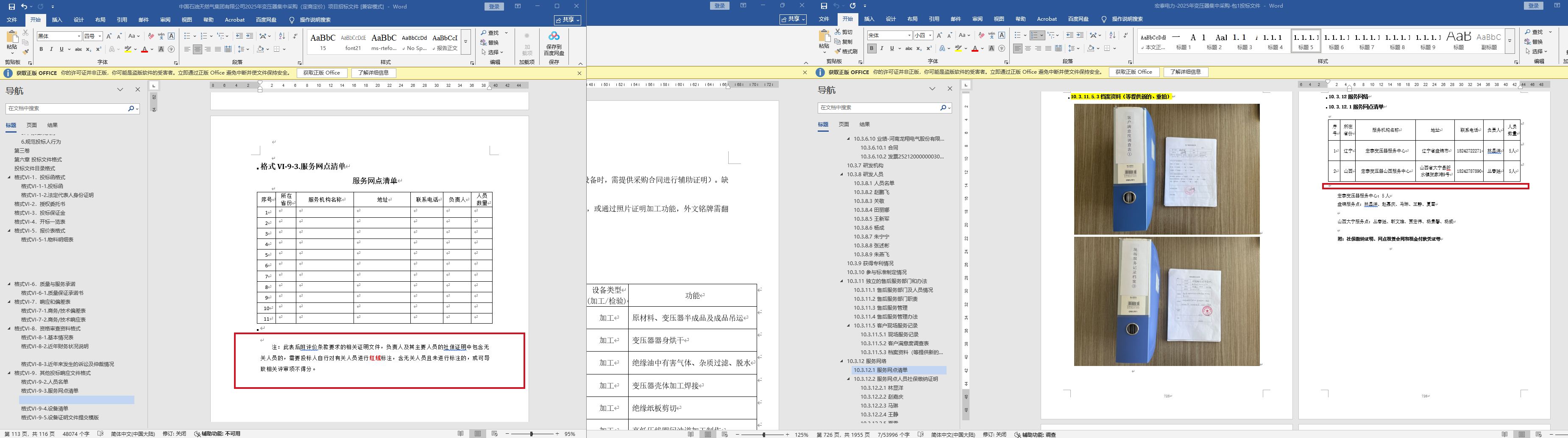Click the clear formatting eraser in left ribbon

[x=151, y=36]
